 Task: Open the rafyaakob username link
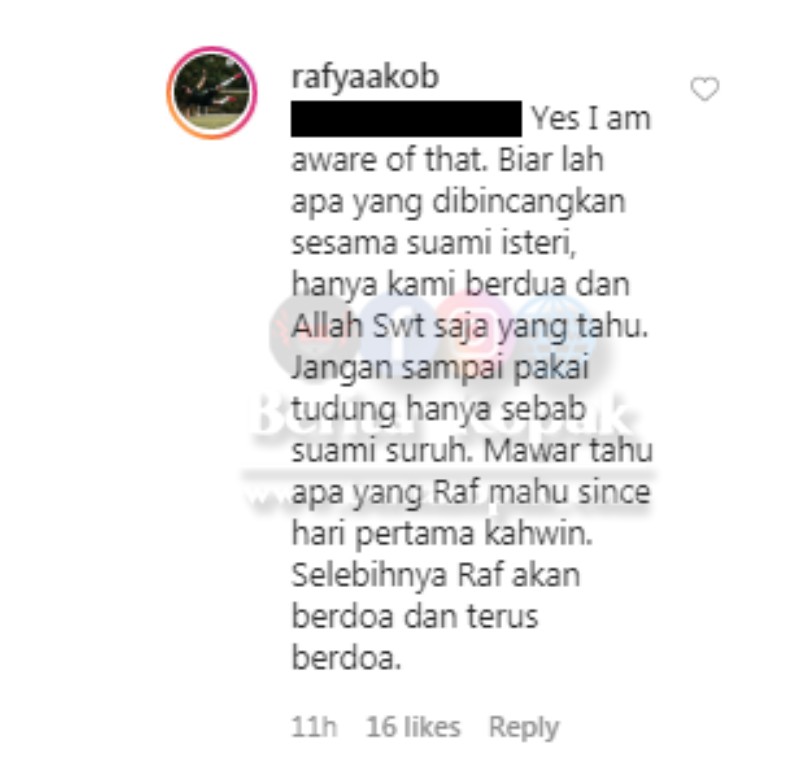tap(365, 77)
